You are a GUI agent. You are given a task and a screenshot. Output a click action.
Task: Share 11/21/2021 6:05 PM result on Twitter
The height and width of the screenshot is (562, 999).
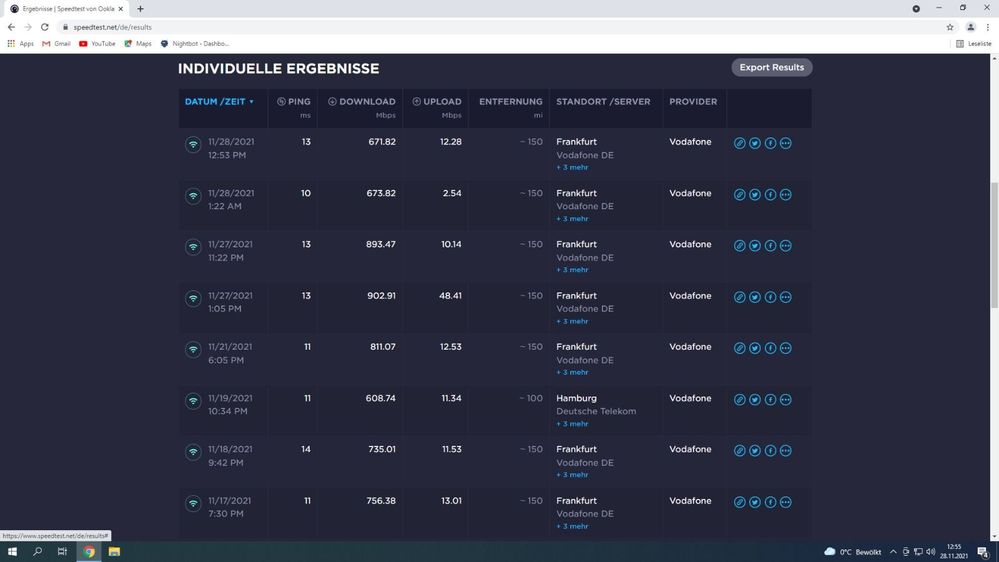click(x=754, y=348)
